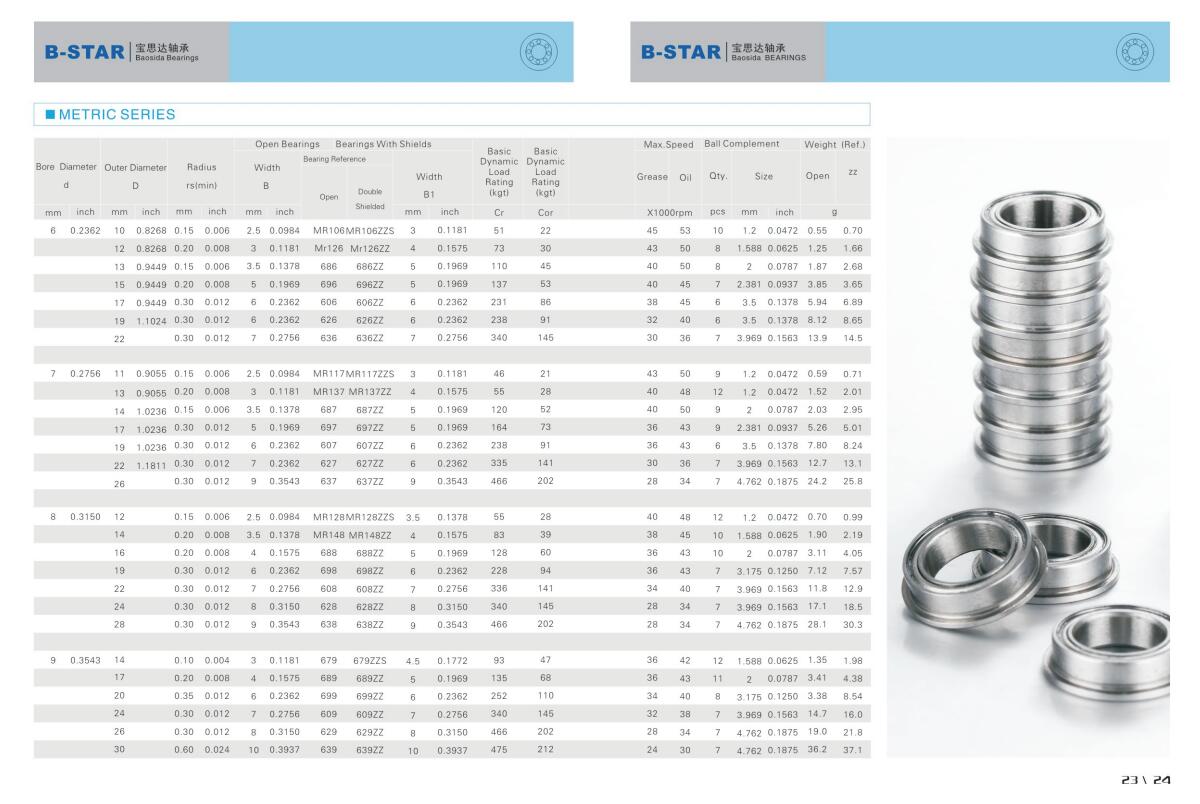Click the 639ZZ bearing reference cell
Screen dimensions: 1200x804
(370, 750)
